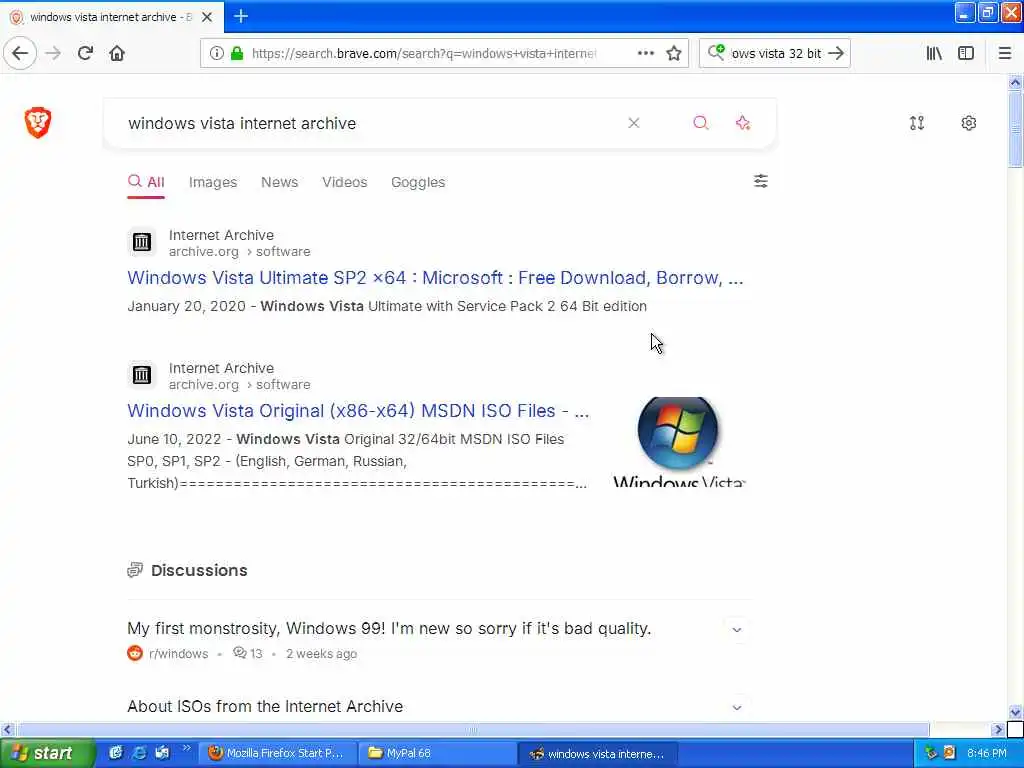Click the search engine magnifier icon
Screen dimensions: 1024x768
coord(716,52)
